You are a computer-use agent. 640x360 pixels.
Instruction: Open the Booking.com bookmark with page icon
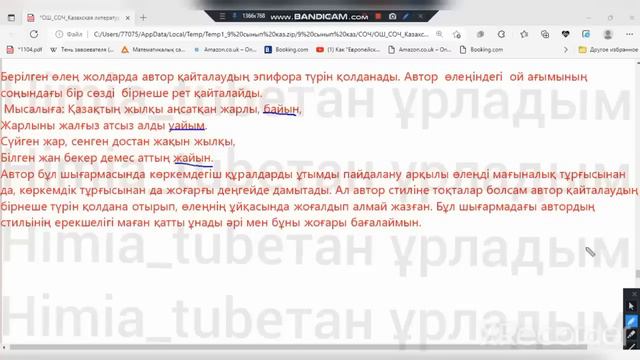481,49
